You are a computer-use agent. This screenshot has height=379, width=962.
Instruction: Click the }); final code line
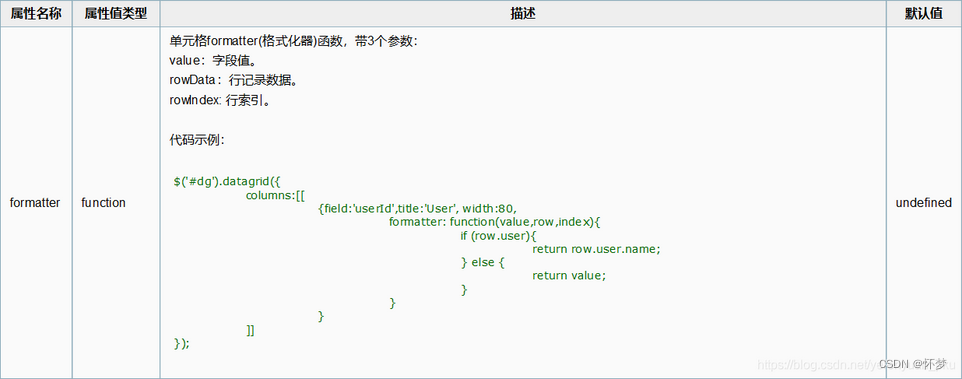click(182, 343)
